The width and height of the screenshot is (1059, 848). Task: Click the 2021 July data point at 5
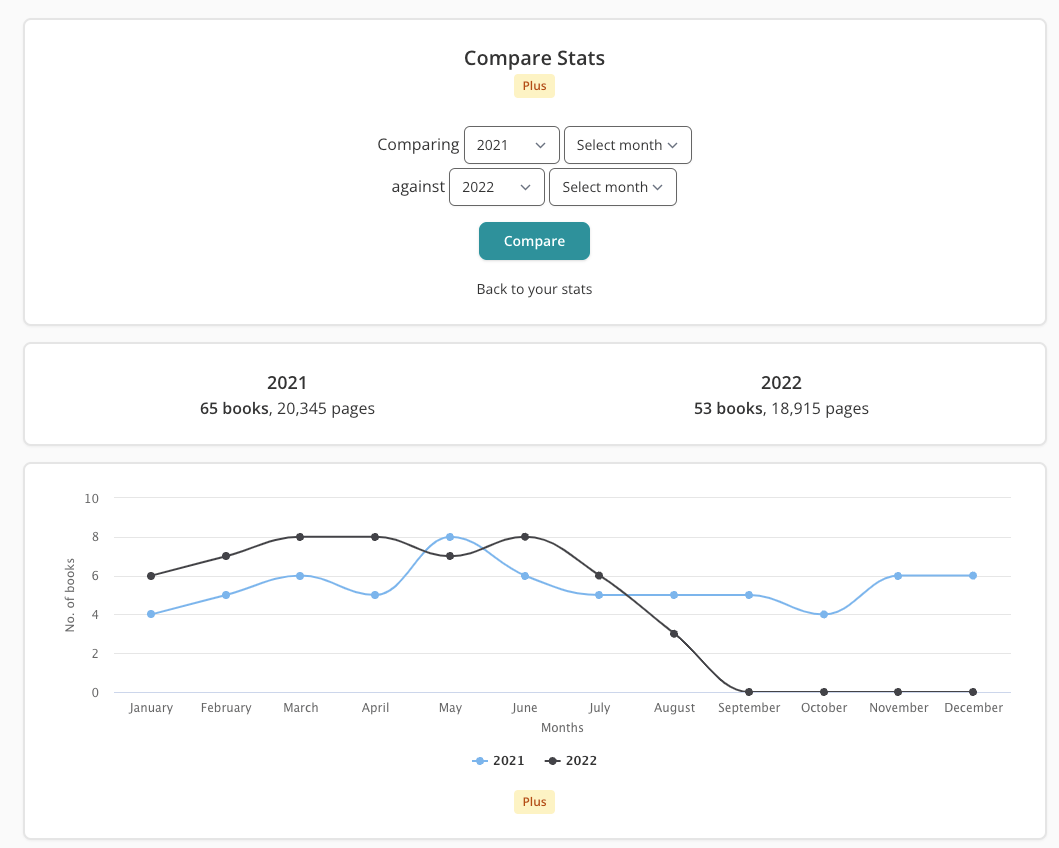tap(599, 595)
